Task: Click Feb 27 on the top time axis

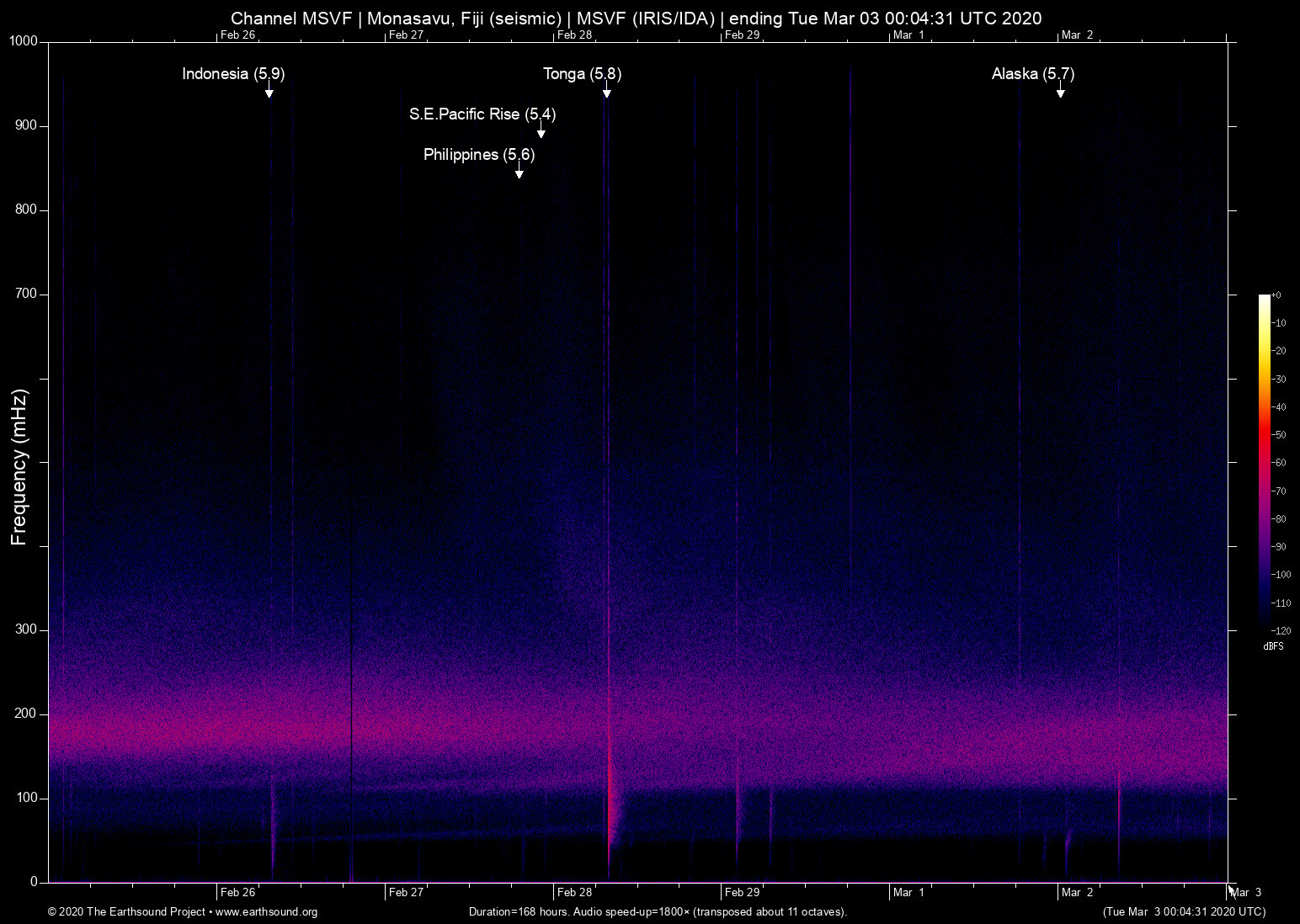Action: (x=406, y=35)
